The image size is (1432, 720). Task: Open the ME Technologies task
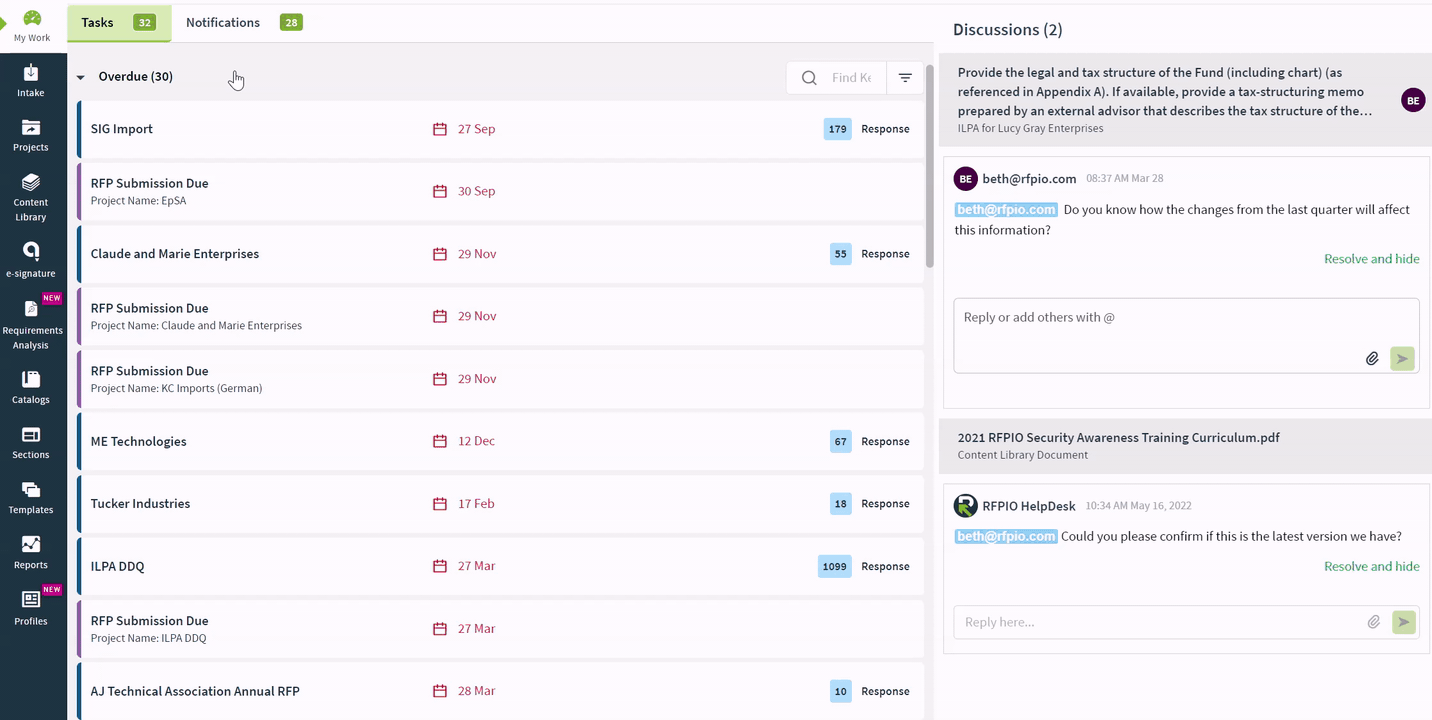[501, 441]
